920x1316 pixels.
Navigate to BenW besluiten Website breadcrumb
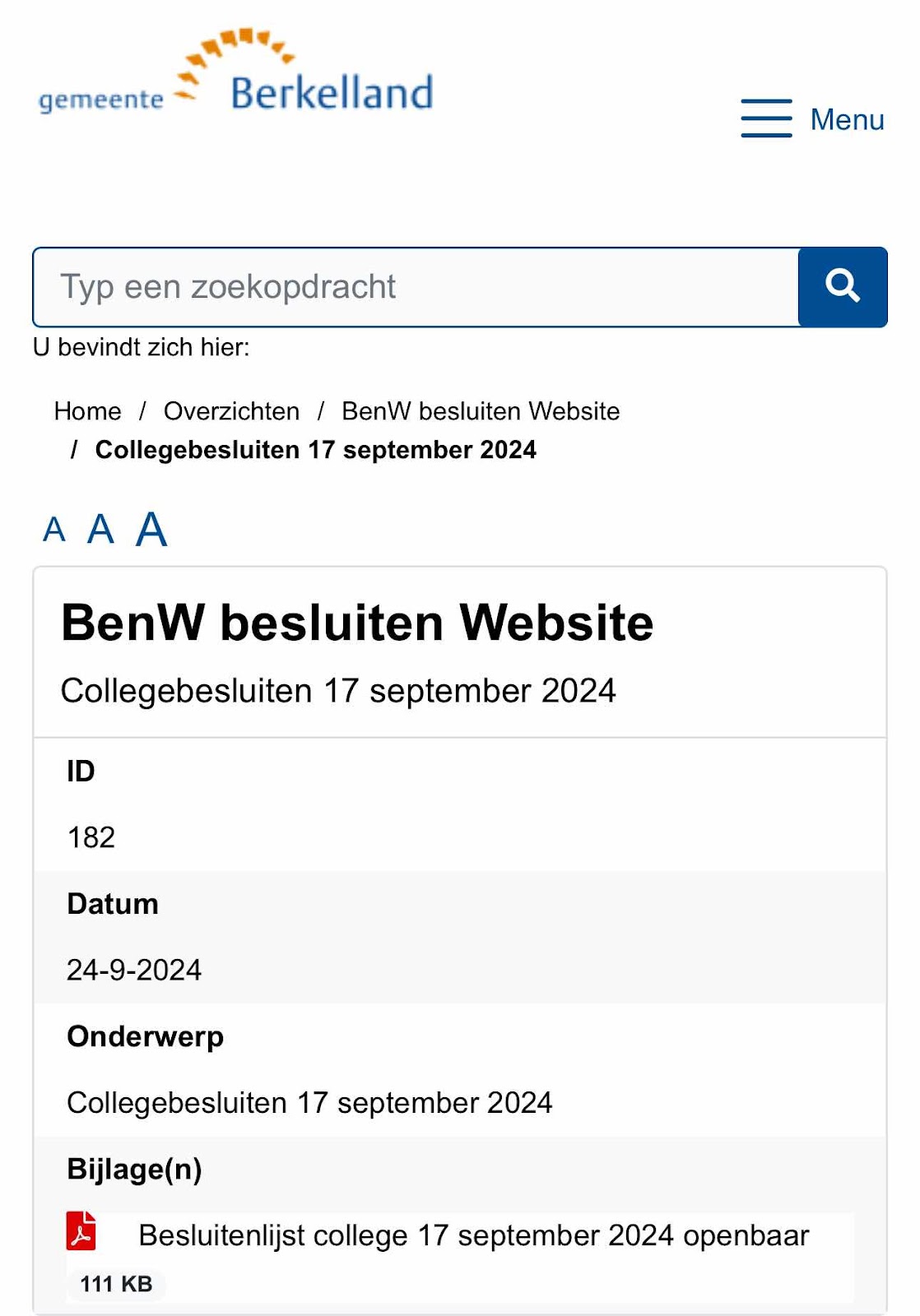pyautogui.click(x=481, y=411)
